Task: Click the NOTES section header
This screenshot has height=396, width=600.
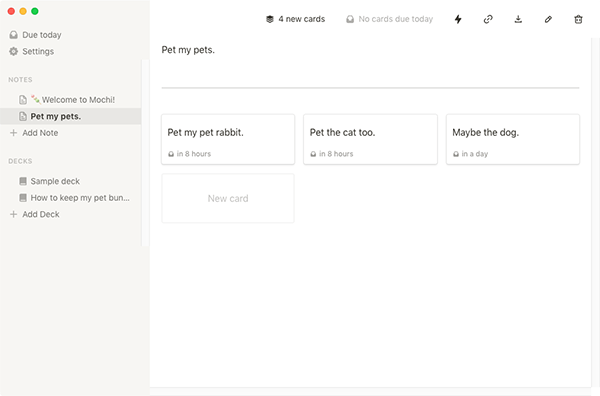Action: [x=20, y=80]
